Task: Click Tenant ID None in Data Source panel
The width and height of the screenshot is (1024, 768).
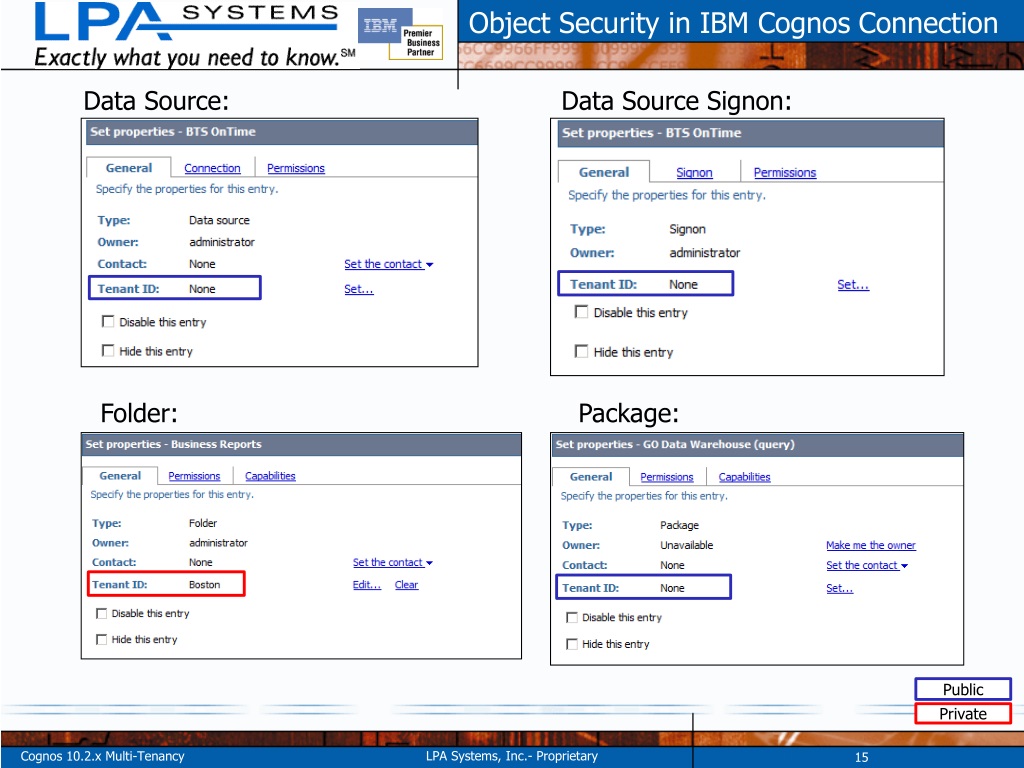Action: pos(202,289)
